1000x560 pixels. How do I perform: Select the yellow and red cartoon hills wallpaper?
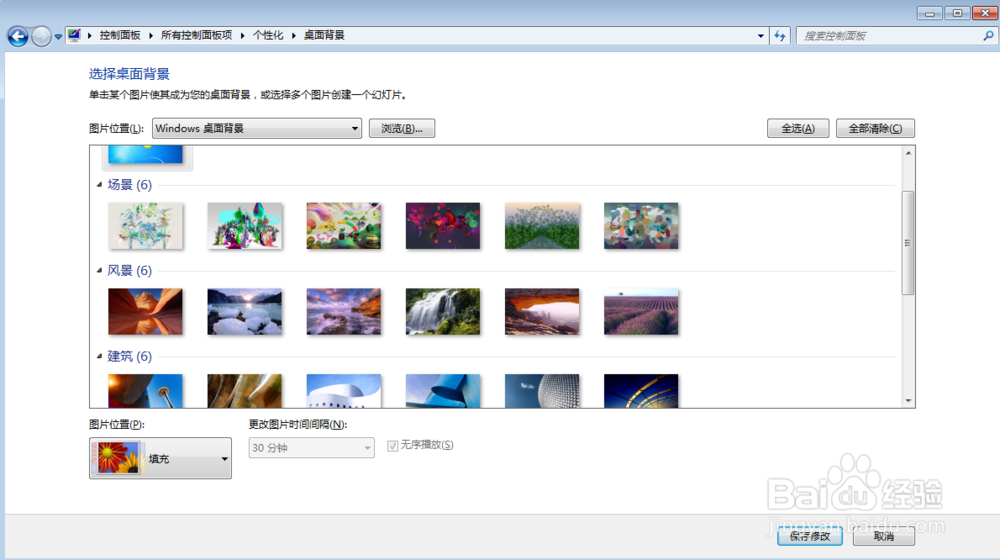click(x=344, y=226)
